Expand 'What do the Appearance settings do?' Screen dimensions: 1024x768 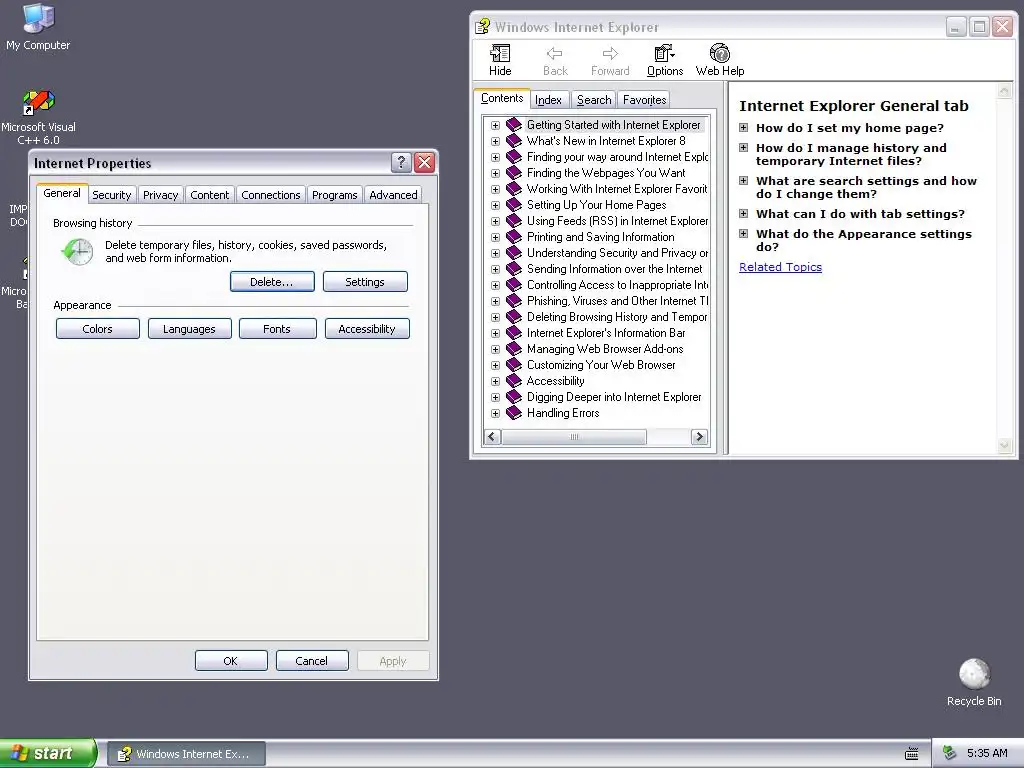coord(743,233)
